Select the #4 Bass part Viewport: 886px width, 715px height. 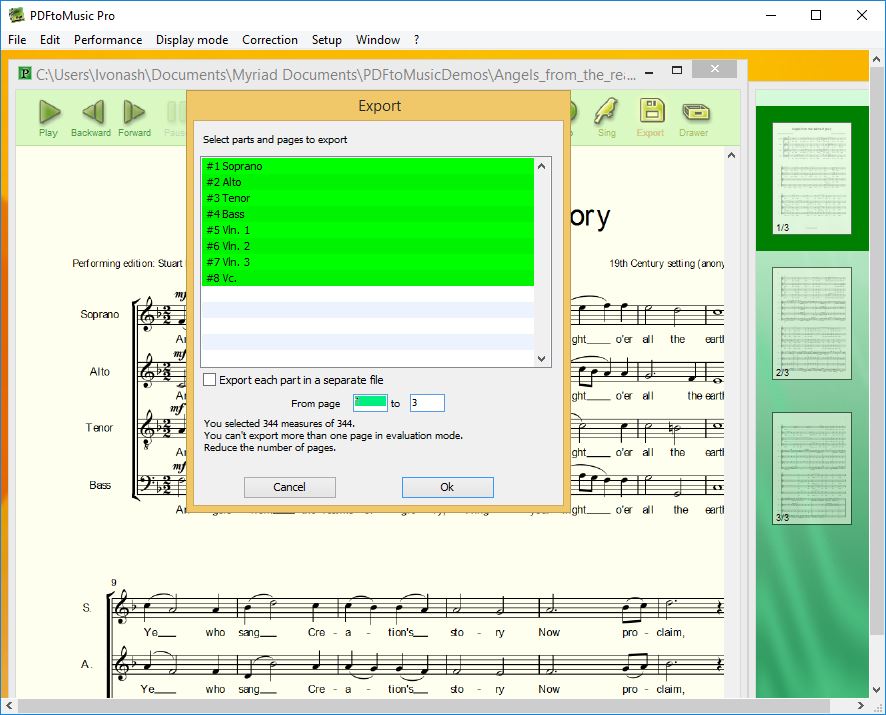367,214
